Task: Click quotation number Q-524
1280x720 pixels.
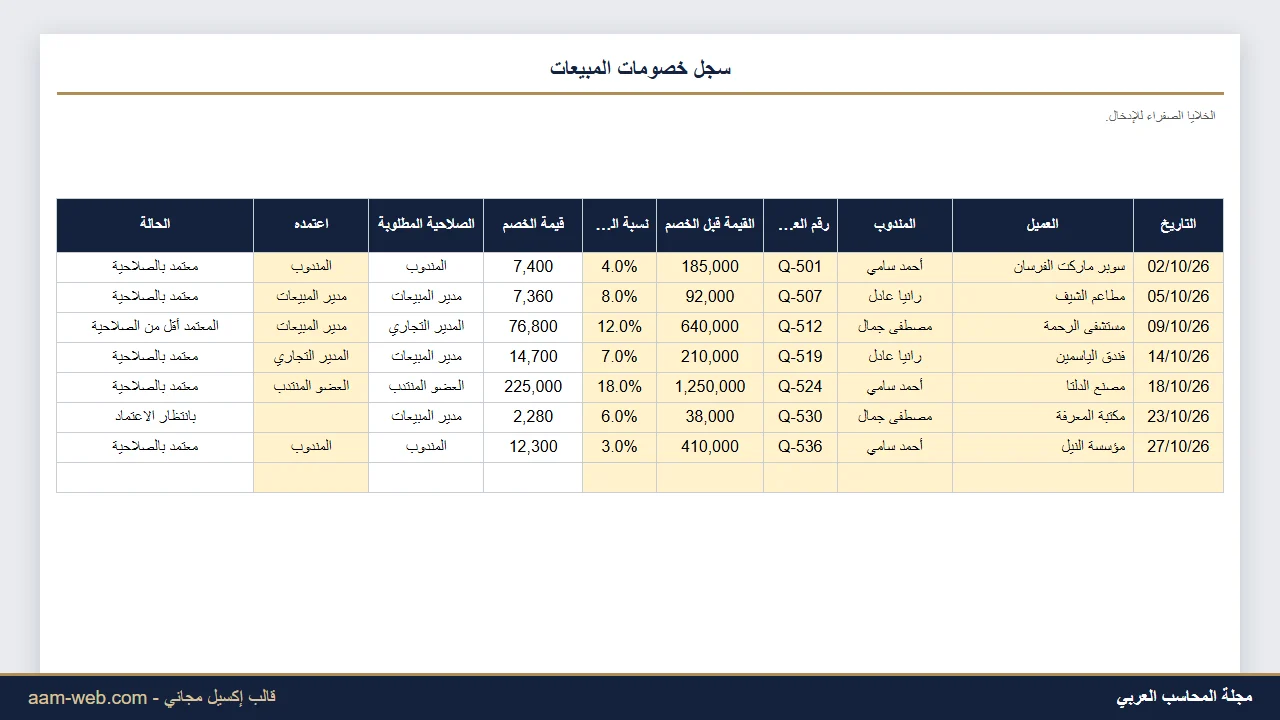Action: click(x=800, y=387)
